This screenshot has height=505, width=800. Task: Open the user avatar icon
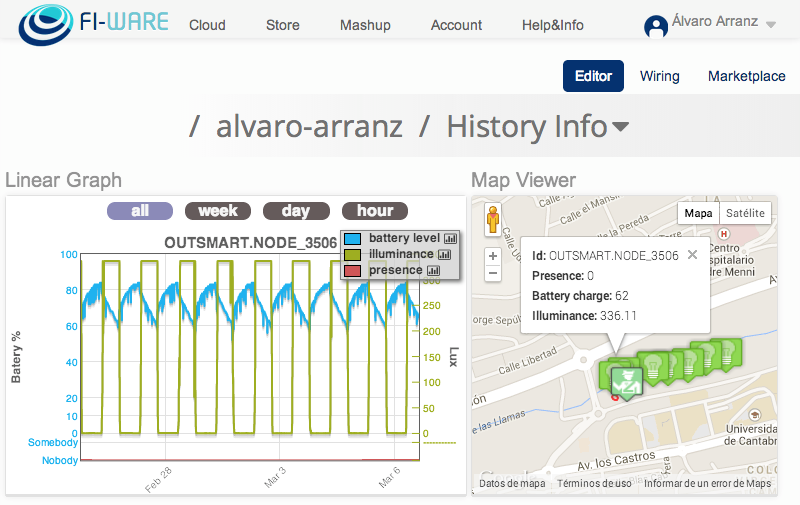pyautogui.click(x=656, y=27)
